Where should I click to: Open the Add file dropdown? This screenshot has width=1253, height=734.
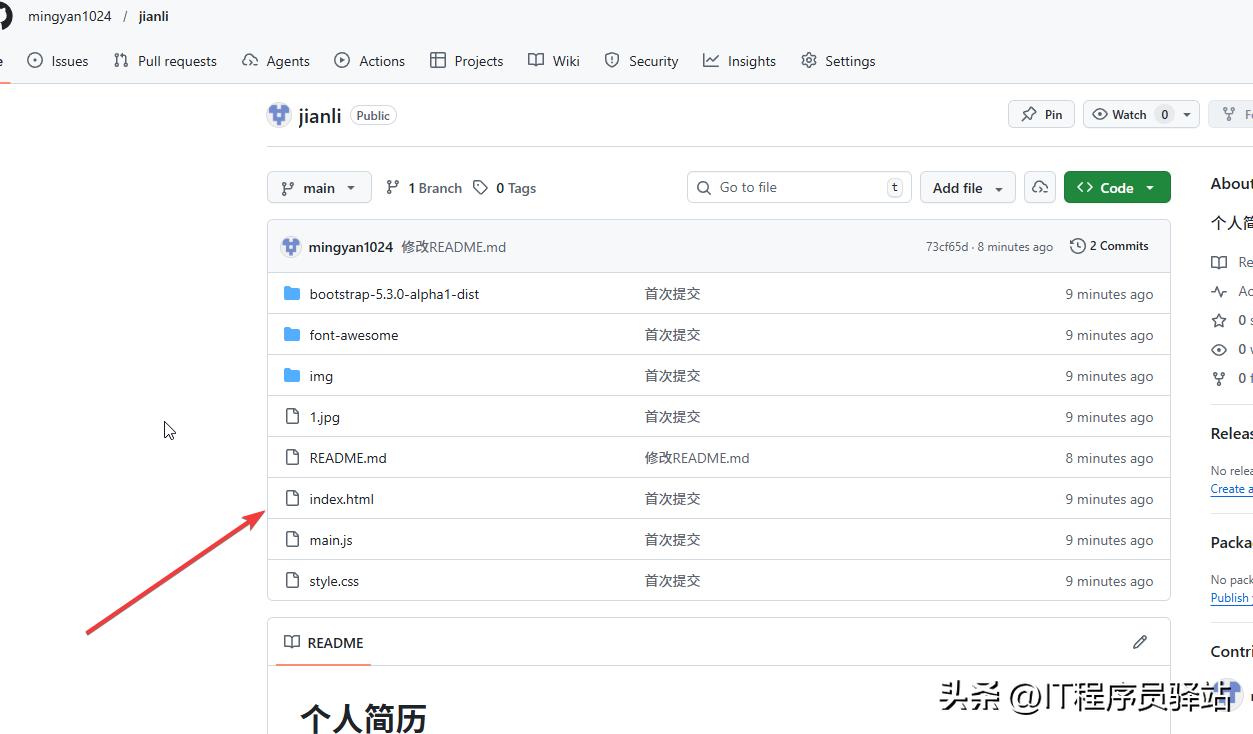(966, 187)
